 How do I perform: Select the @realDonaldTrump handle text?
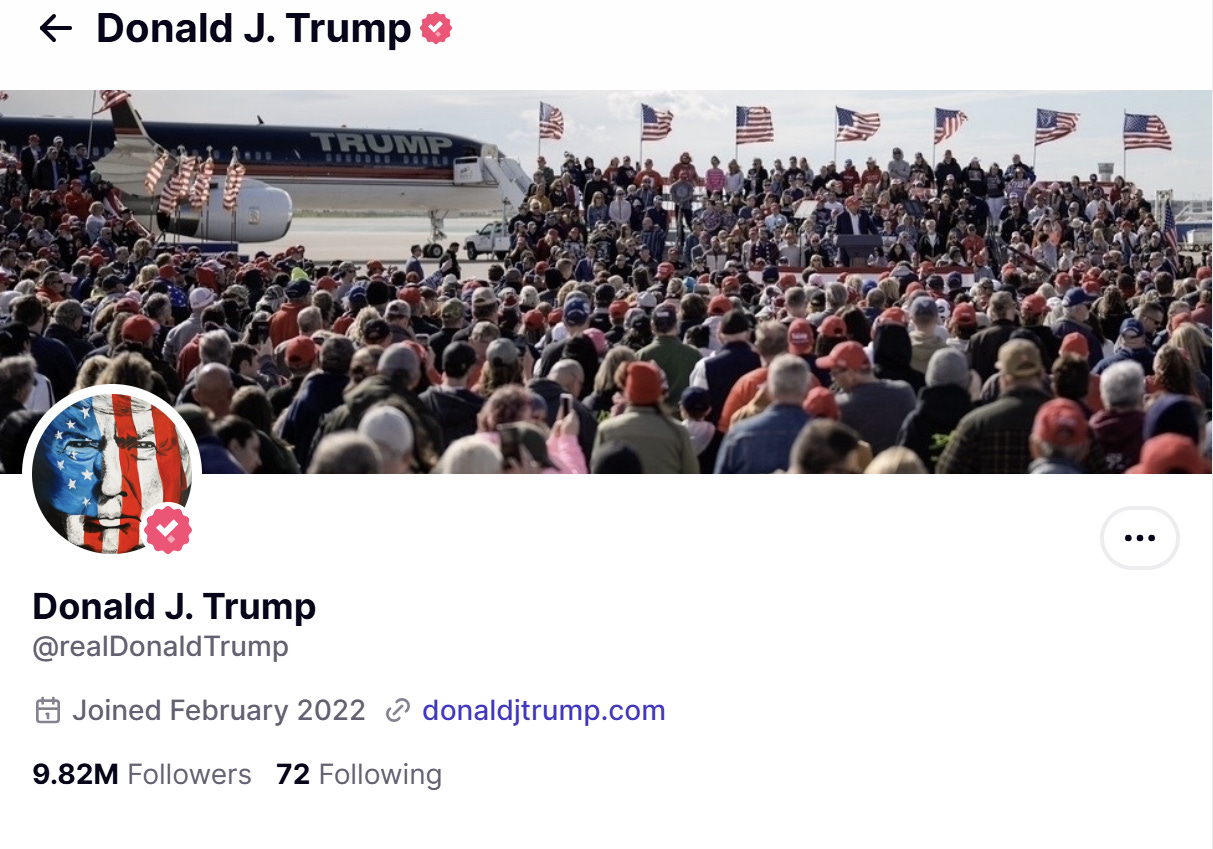161,647
